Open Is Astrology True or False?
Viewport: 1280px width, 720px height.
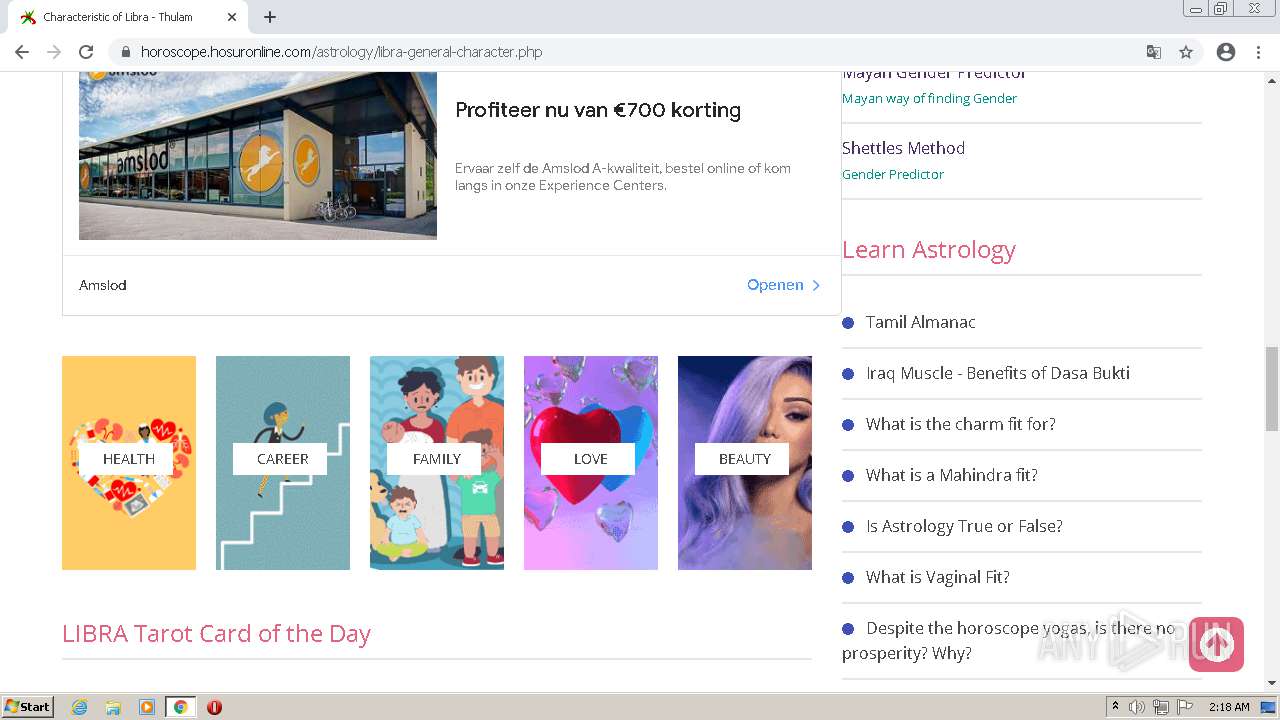(964, 526)
